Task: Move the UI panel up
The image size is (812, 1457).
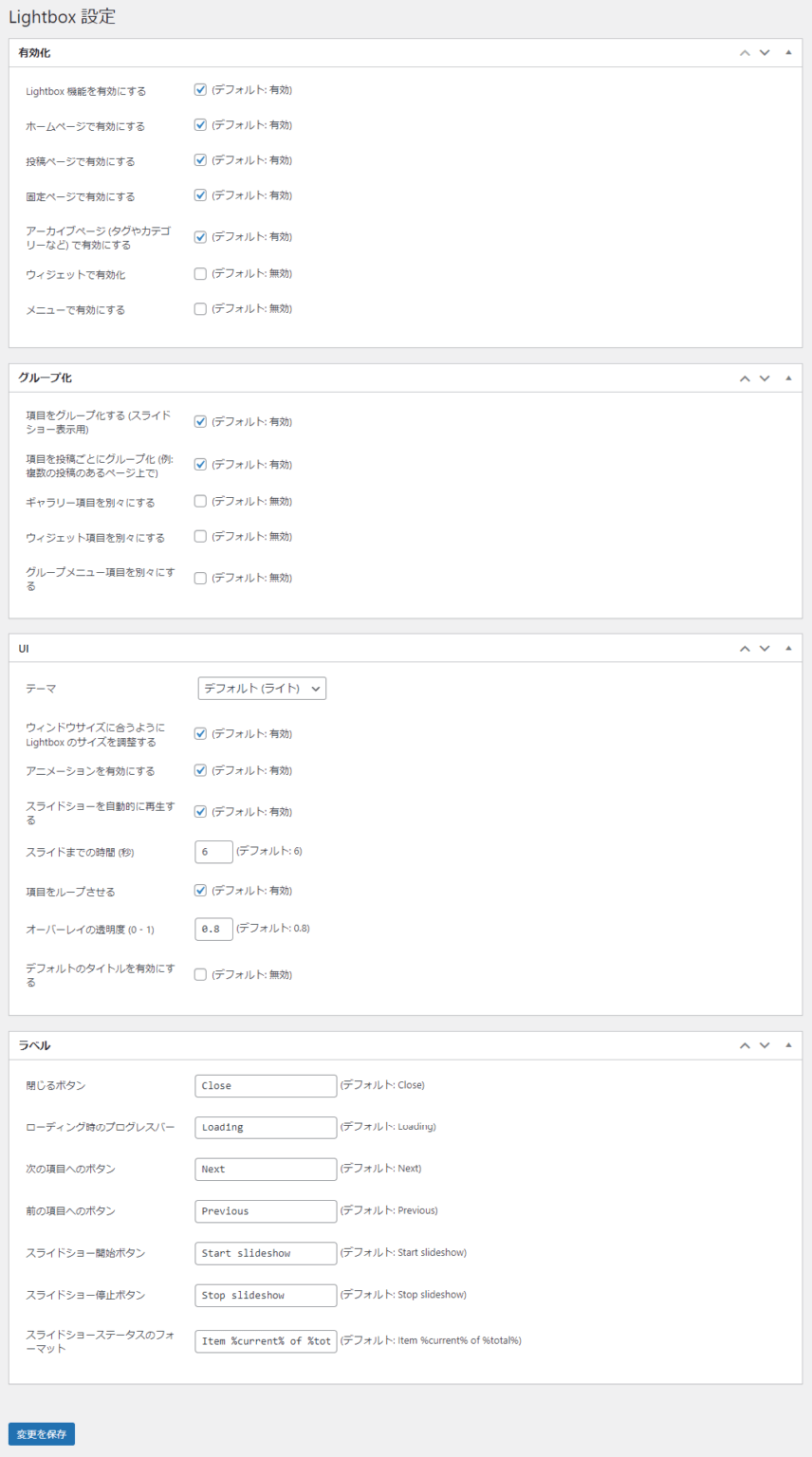Action: click(x=744, y=647)
